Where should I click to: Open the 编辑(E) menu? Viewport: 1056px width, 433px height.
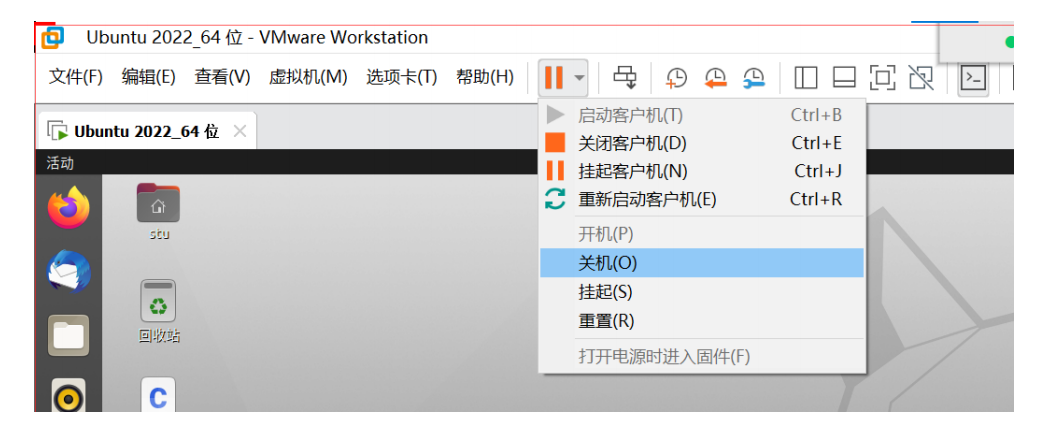click(148, 77)
